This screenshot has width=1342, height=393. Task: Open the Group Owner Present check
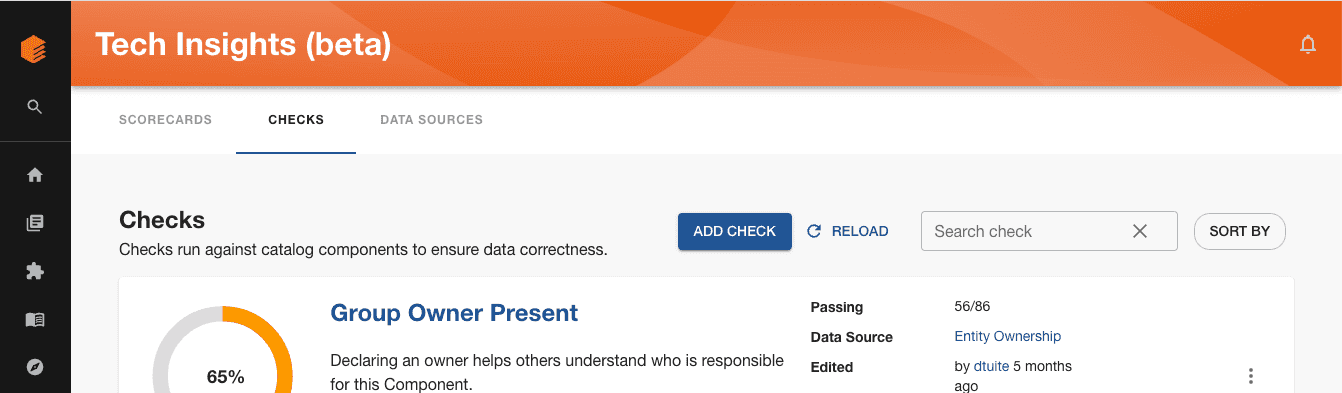pyautogui.click(x=454, y=313)
